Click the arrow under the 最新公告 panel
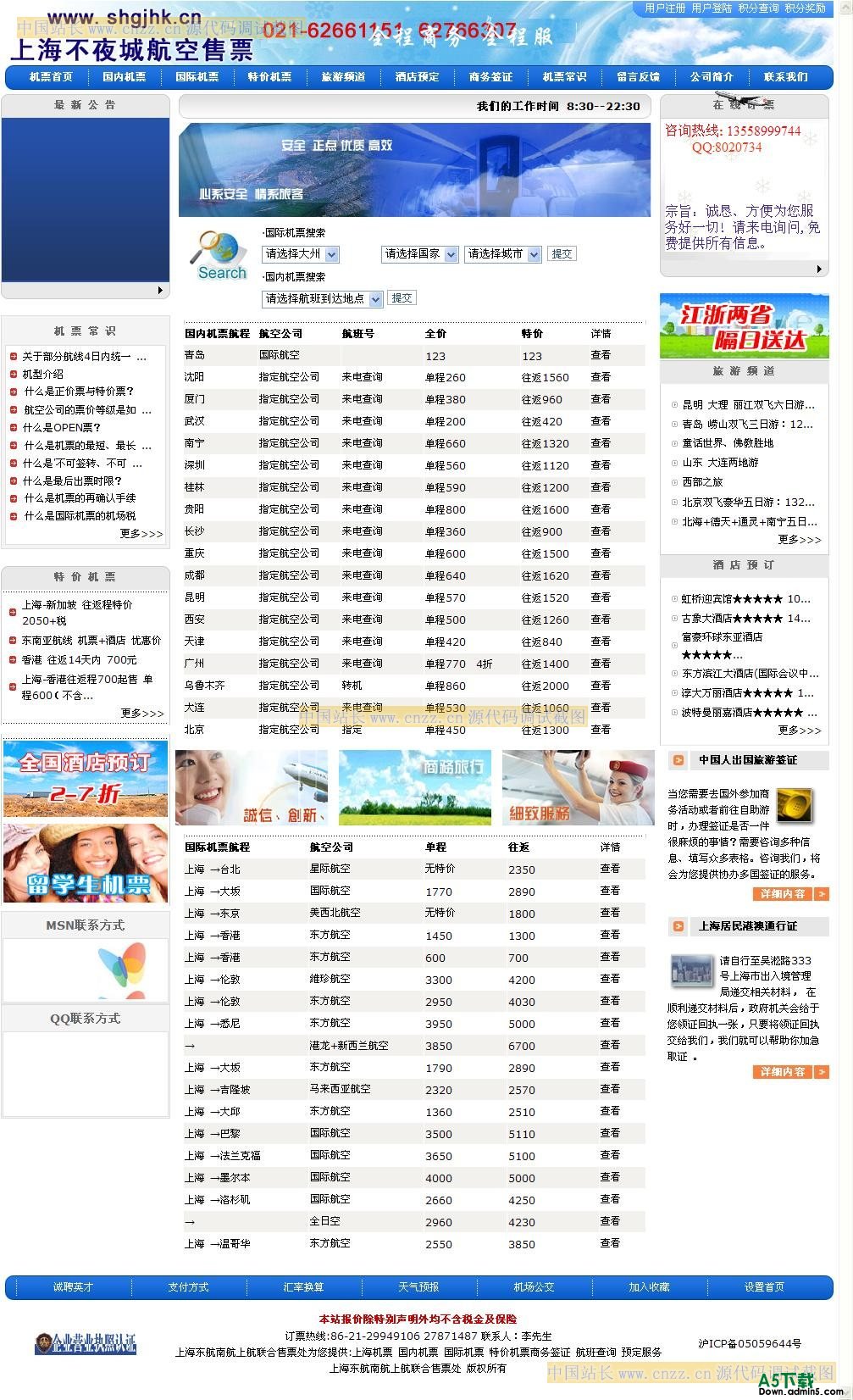 [x=161, y=291]
